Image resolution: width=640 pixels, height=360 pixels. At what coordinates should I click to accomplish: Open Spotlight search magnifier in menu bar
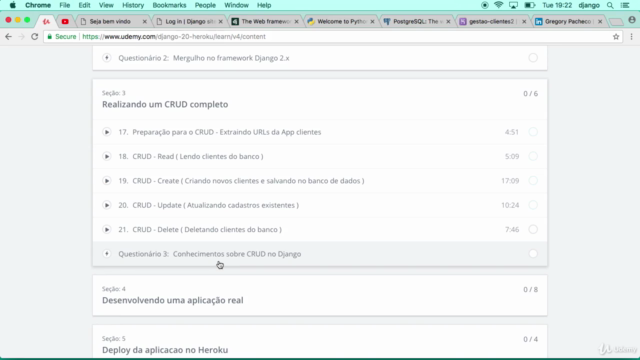tap(610, 5)
